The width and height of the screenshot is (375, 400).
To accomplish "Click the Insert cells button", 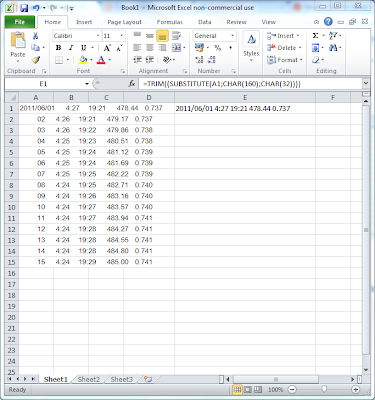I will [284, 36].
